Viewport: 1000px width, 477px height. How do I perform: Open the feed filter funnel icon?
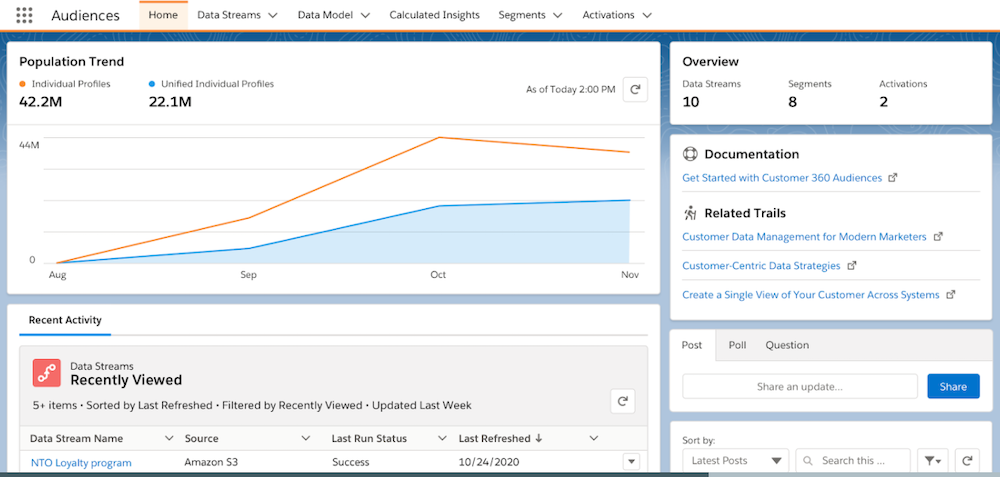pyautogui.click(x=933, y=461)
